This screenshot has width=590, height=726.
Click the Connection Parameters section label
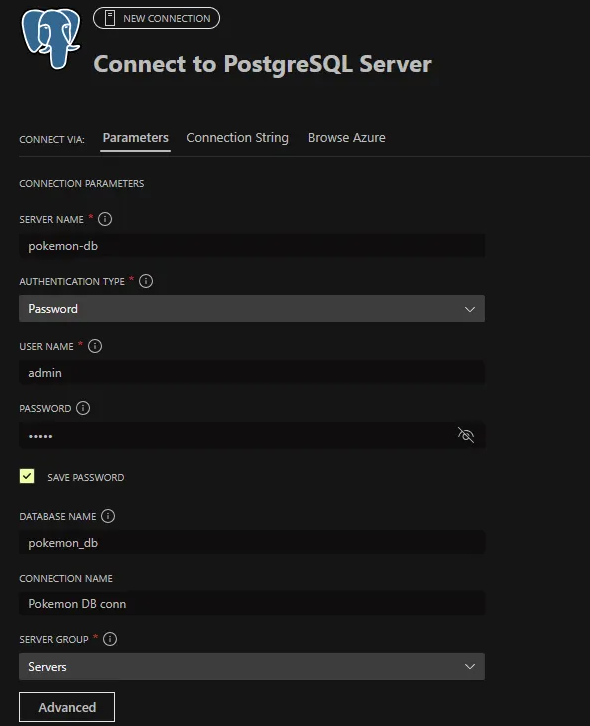click(82, 184)
